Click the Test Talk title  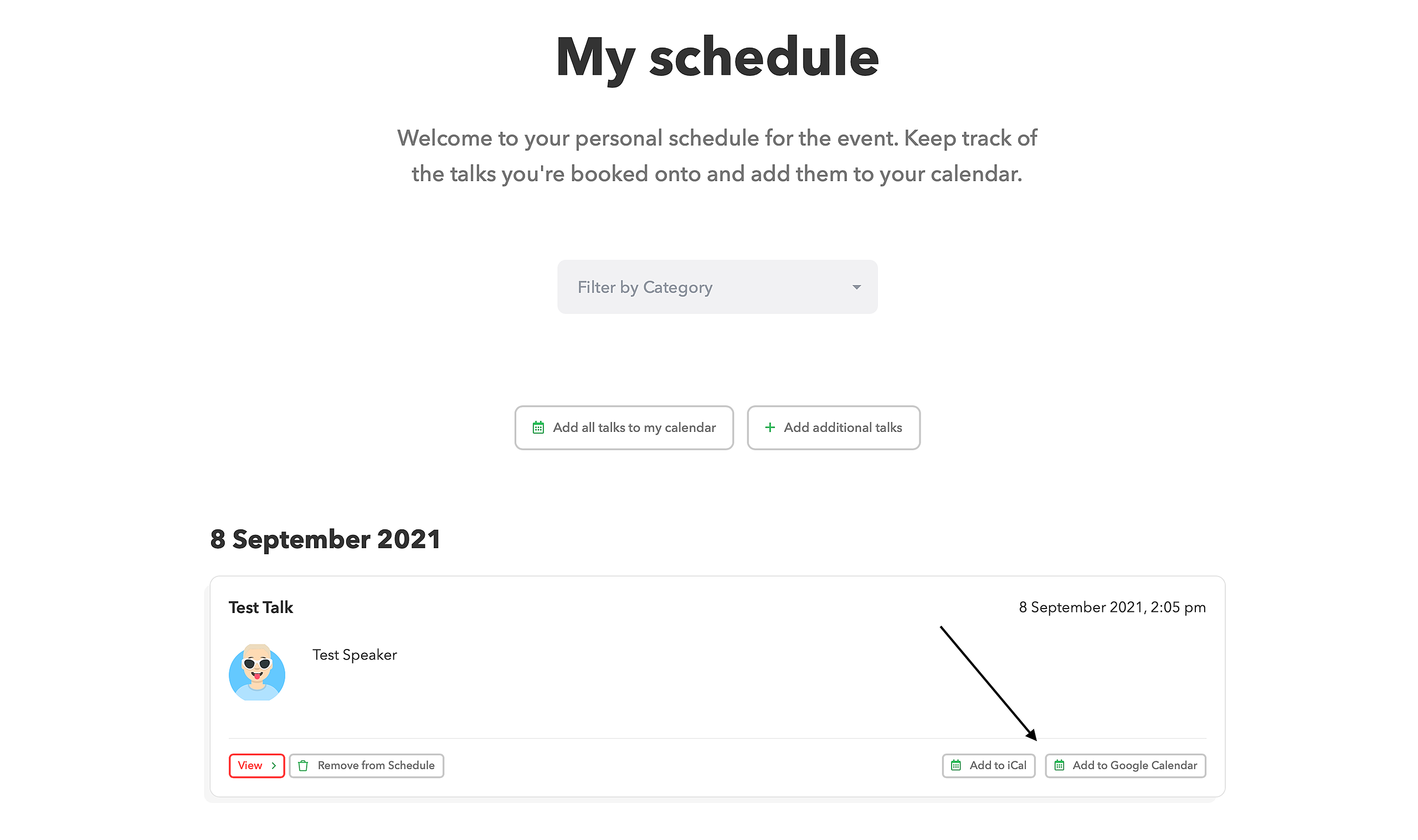click(260, 607)
